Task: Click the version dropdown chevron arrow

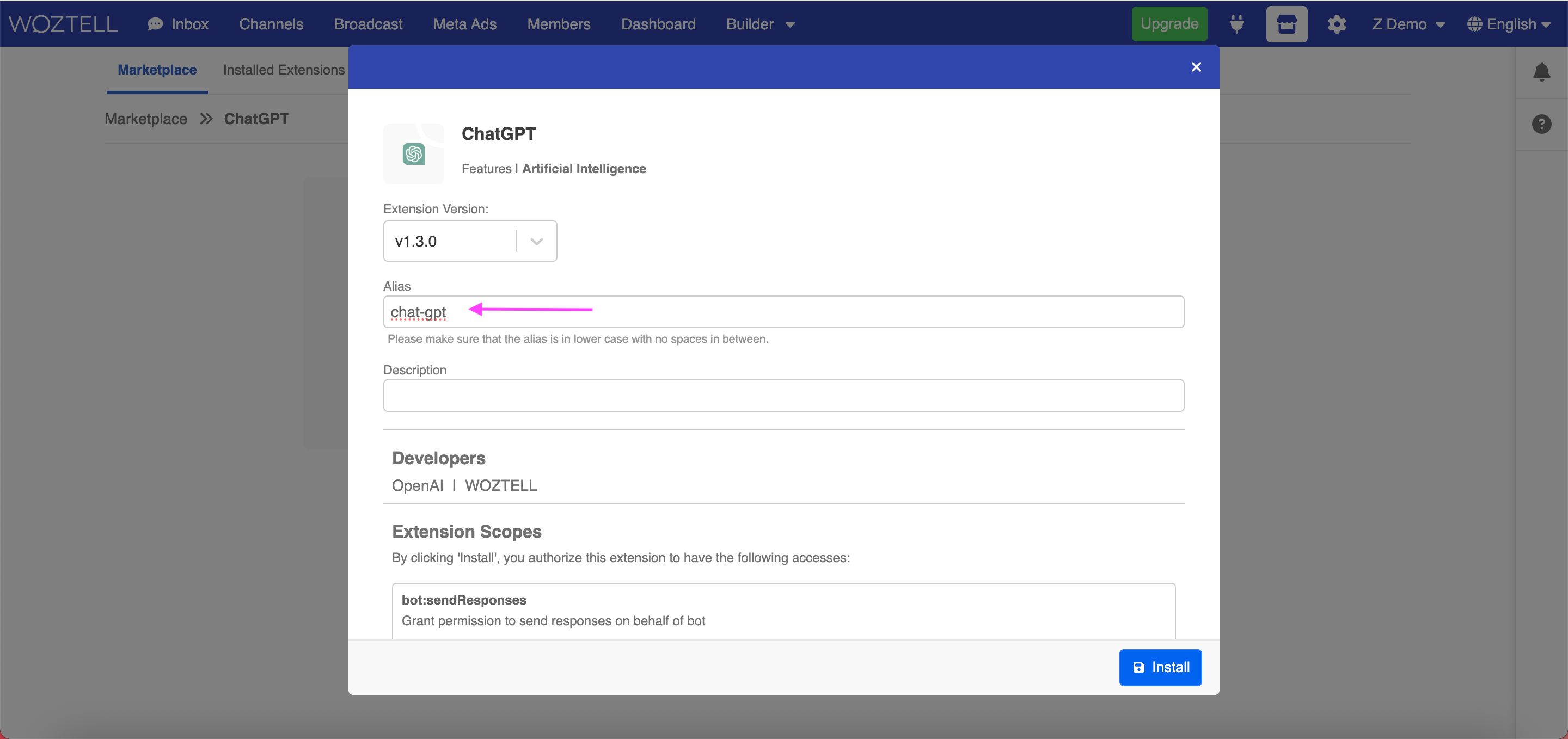Action: (x=536, y=242)
